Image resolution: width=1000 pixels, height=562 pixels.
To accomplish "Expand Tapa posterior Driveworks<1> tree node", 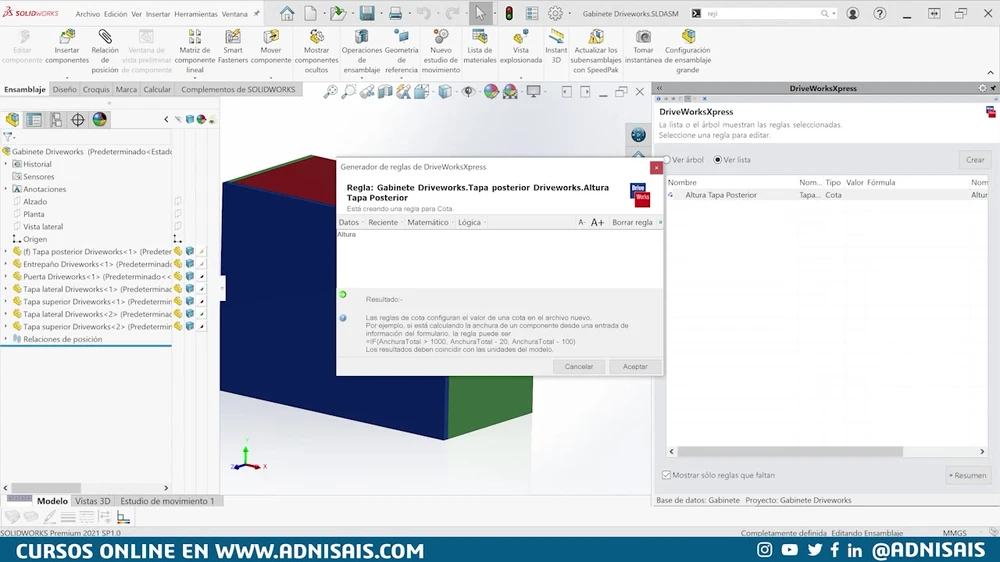I will [6, 251].
